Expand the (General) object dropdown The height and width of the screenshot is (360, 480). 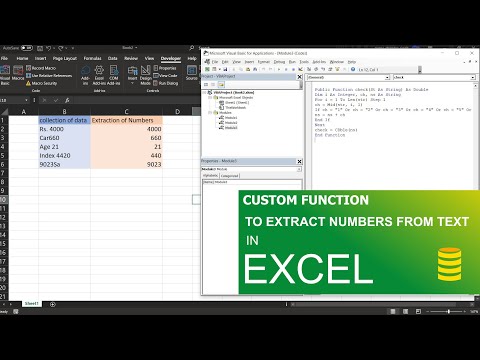click(x=387, y=77)
